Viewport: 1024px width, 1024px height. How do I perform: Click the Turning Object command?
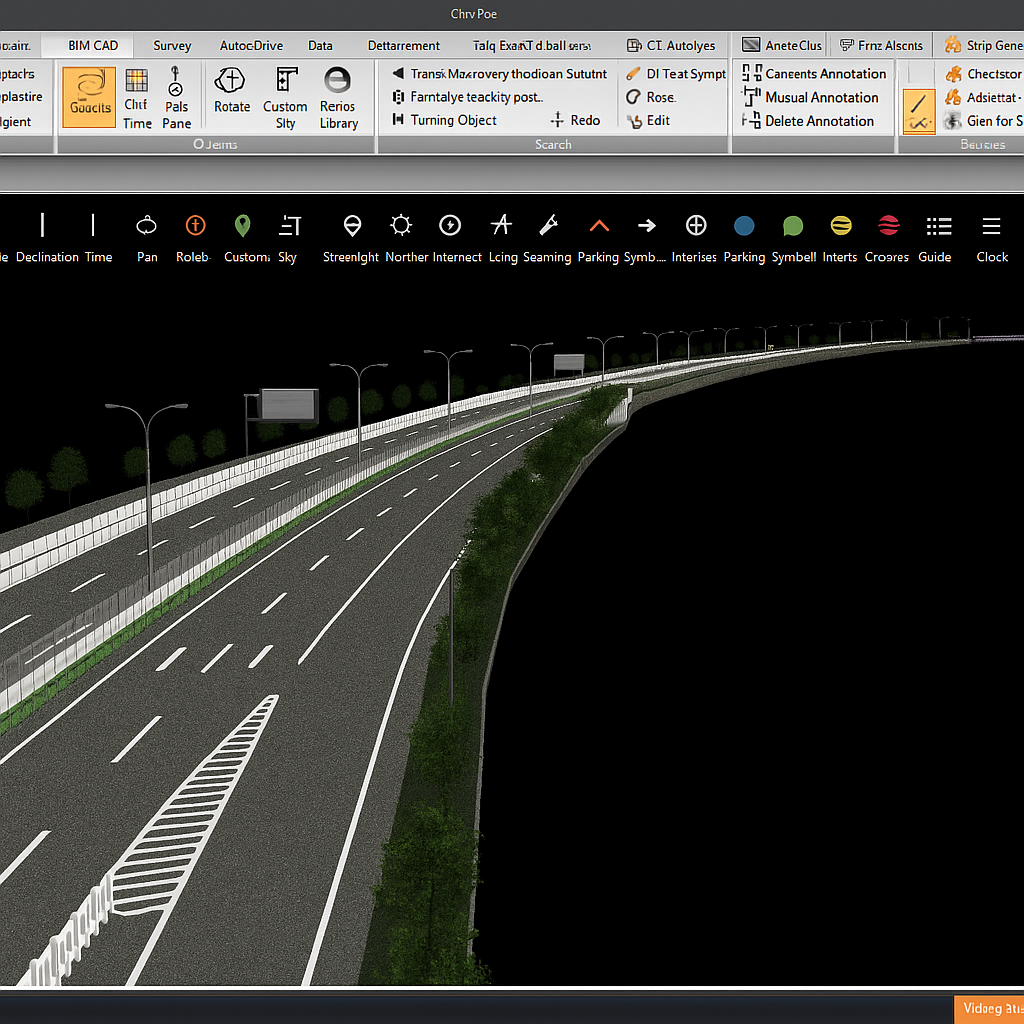tap(453, 120)
